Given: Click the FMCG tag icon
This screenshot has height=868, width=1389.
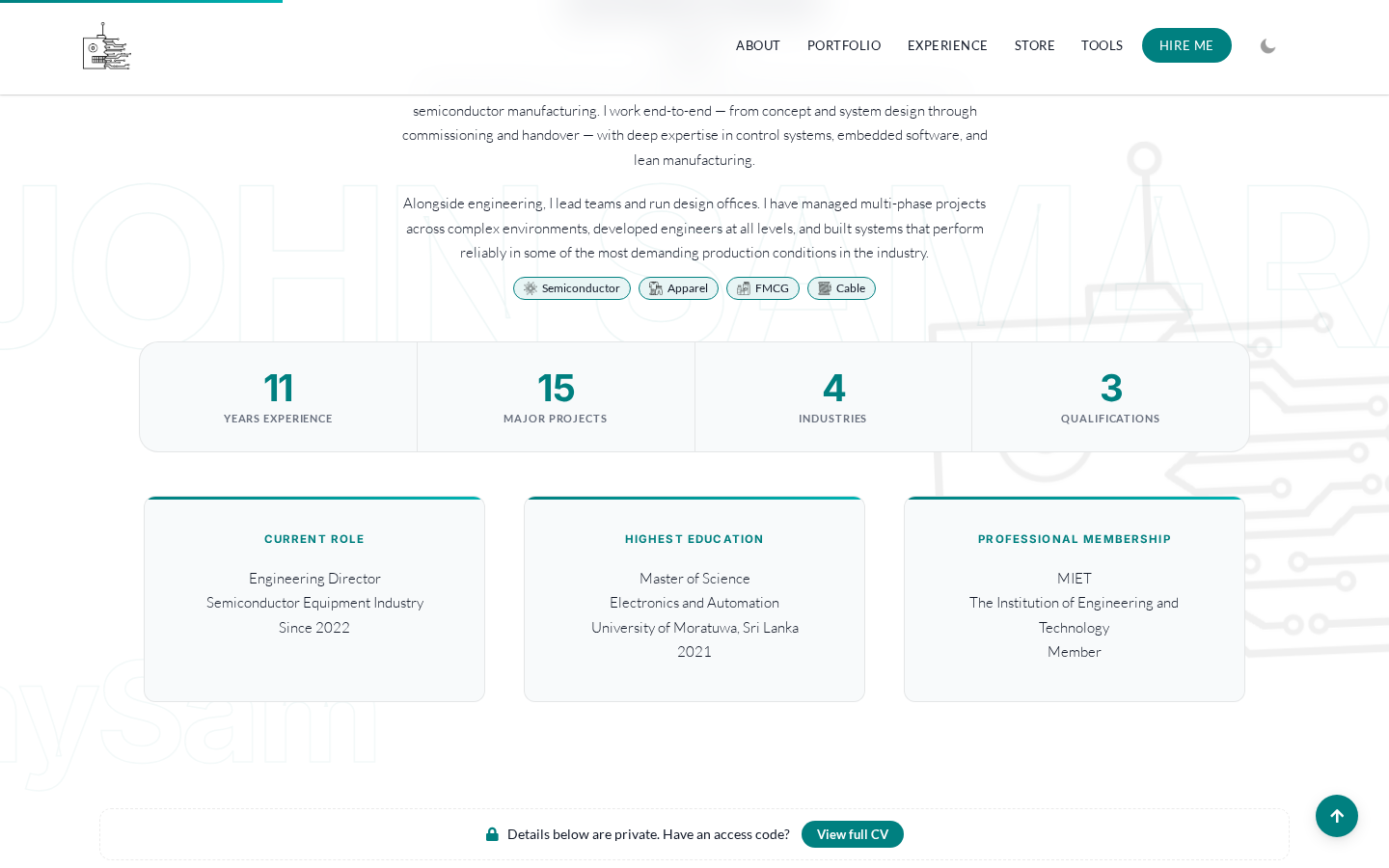Looking at the screenshot, I should (744, 288).
